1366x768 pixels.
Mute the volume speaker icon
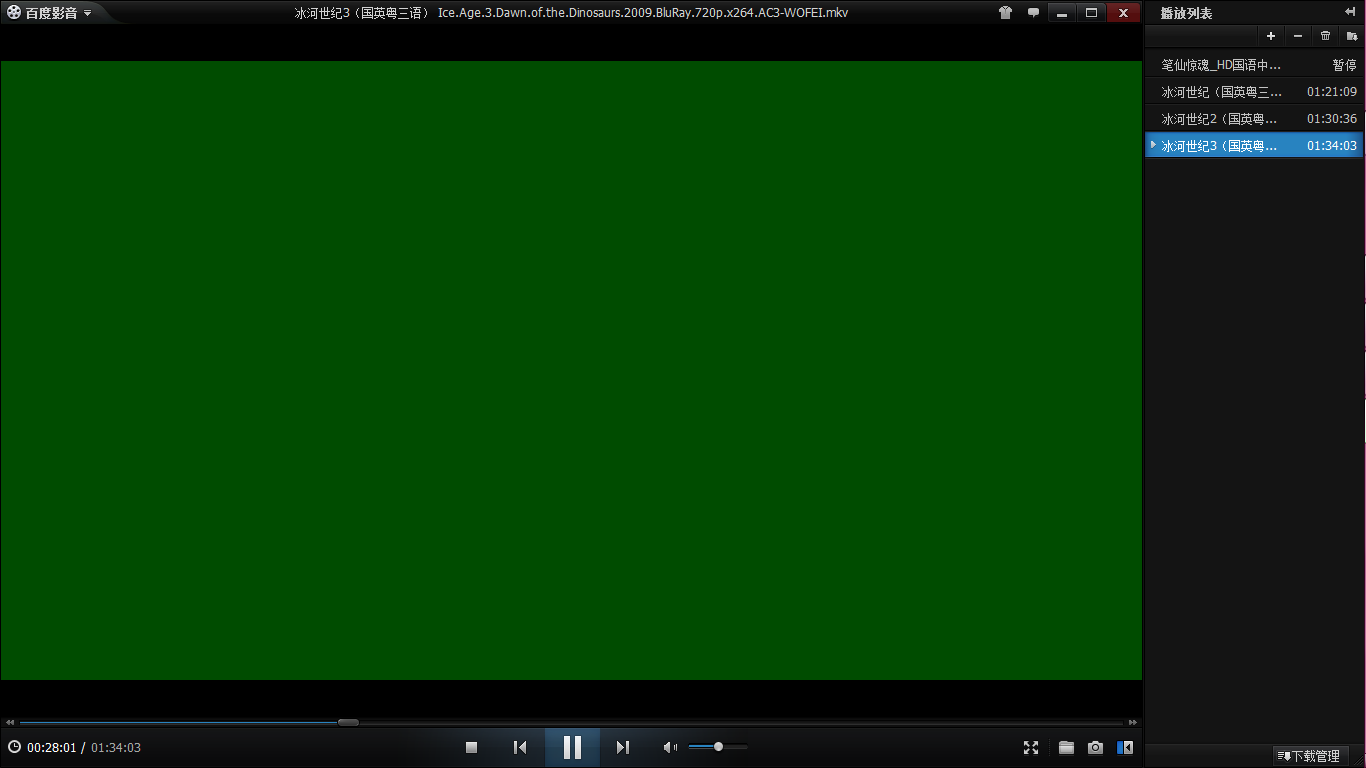tap(670, 747)
